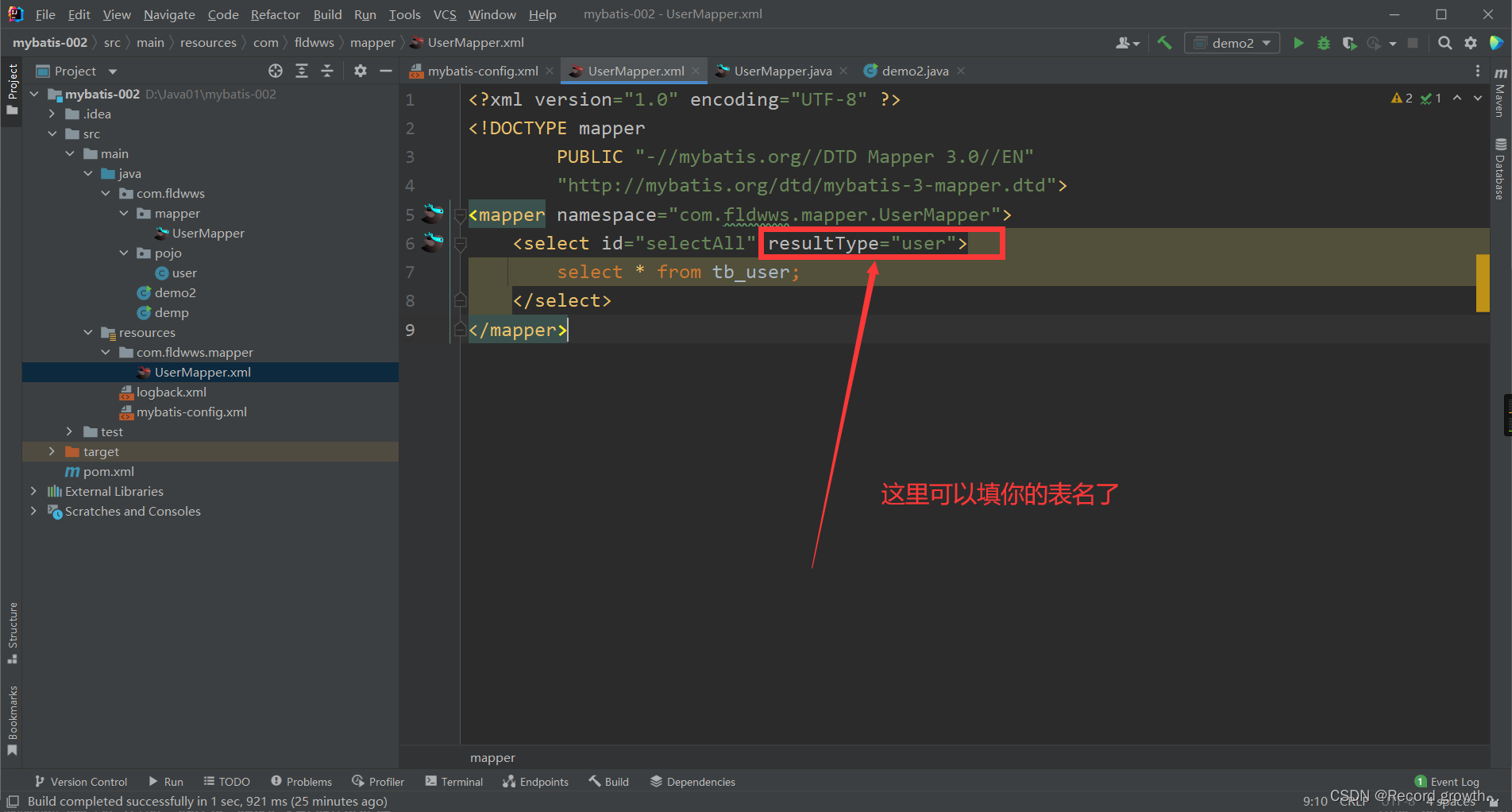Select pom.xml in project tree
This screenshot has height=812, width=1512.
108,471
